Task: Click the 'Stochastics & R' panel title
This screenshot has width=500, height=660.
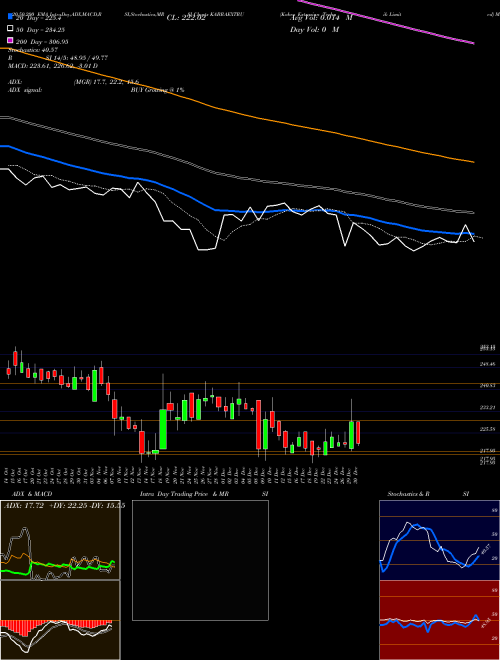Action: pos(408,494)
